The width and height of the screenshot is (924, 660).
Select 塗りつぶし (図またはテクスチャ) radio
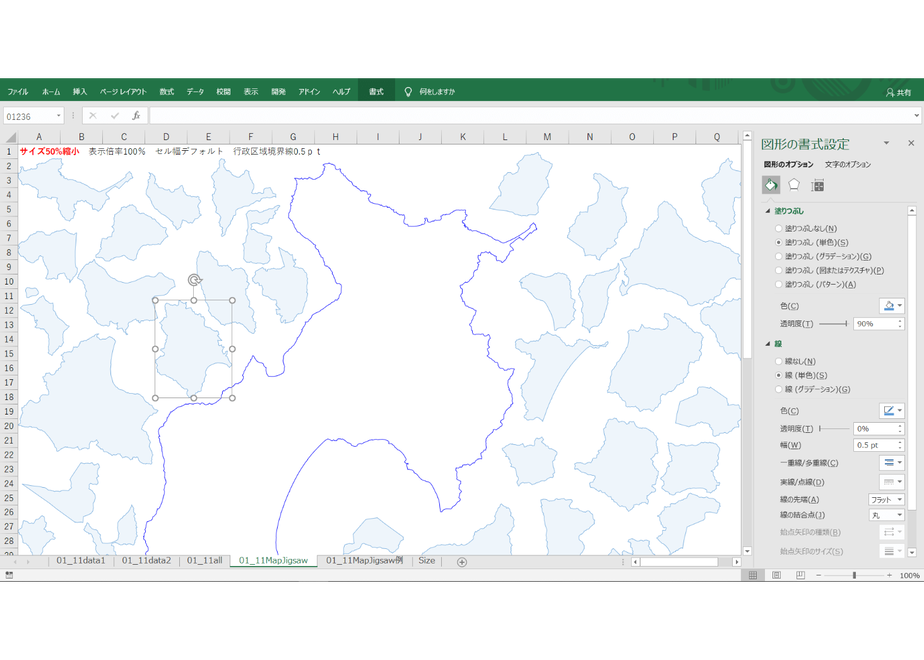(x=778, y=270)
